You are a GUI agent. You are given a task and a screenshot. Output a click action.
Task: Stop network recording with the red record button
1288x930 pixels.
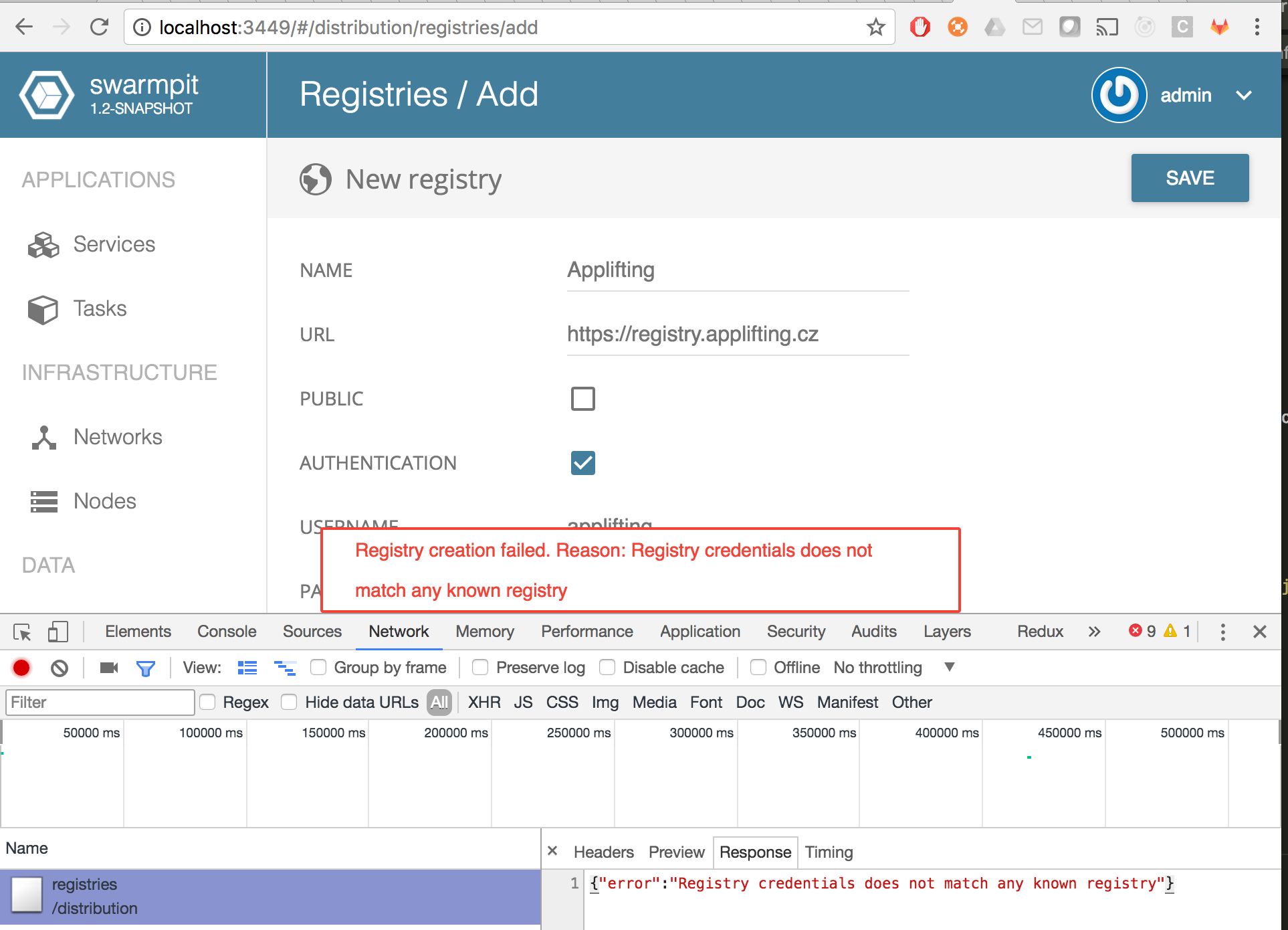21,667
